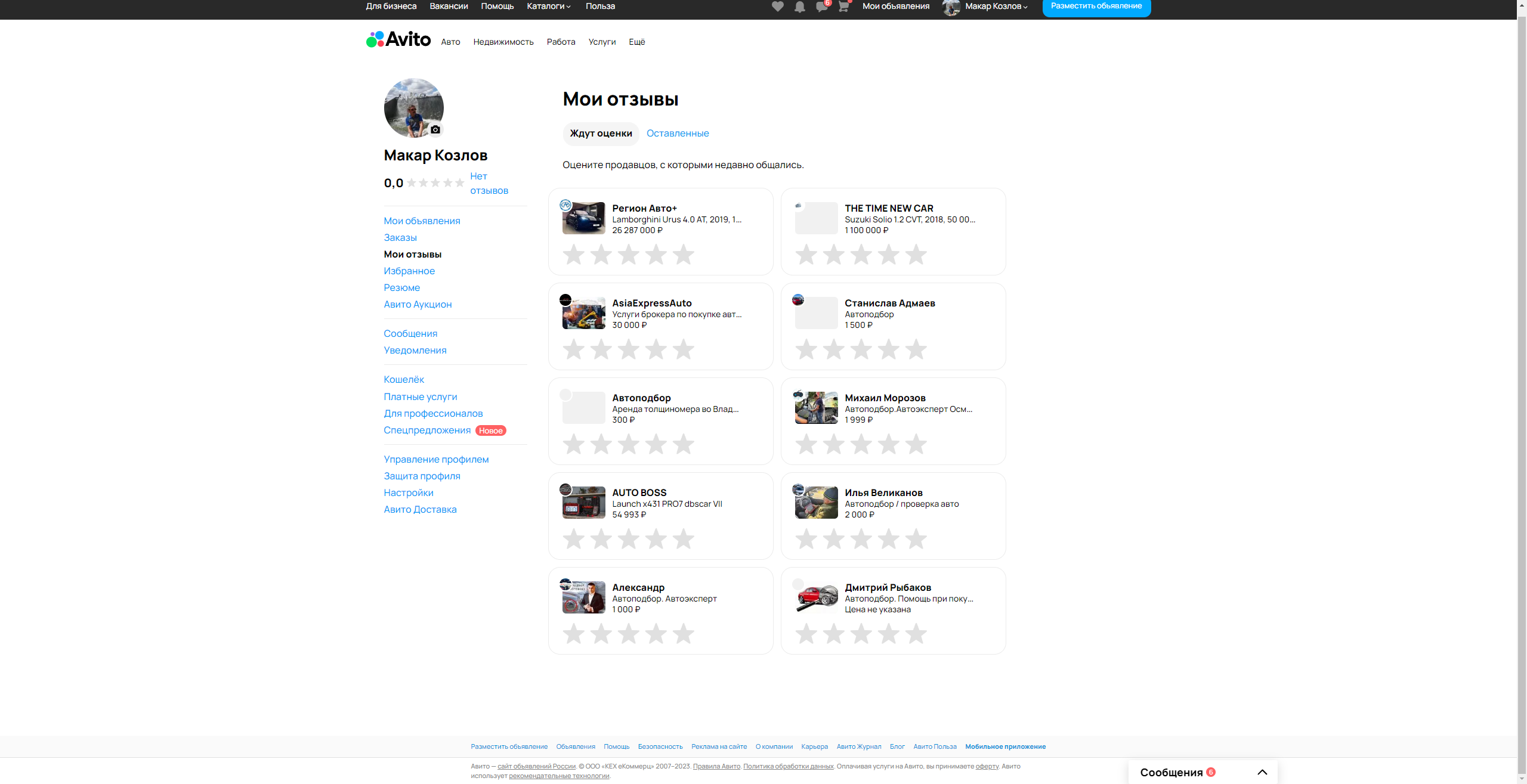Switch to the Оставленные tab
Image resolution: width=1527 pixels, height=784 pixels.
(678, 134)
